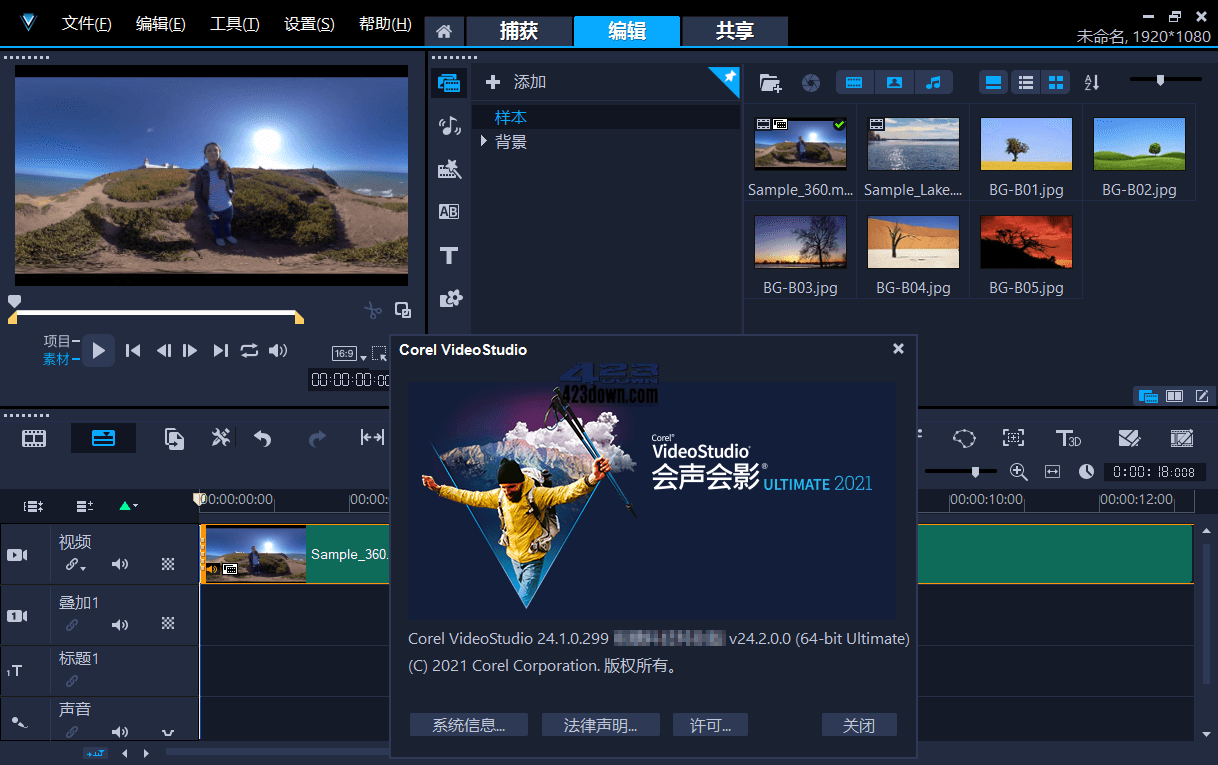1218x765 pixels.
Task: Select the Title tool icon
Action: (449, 255)
